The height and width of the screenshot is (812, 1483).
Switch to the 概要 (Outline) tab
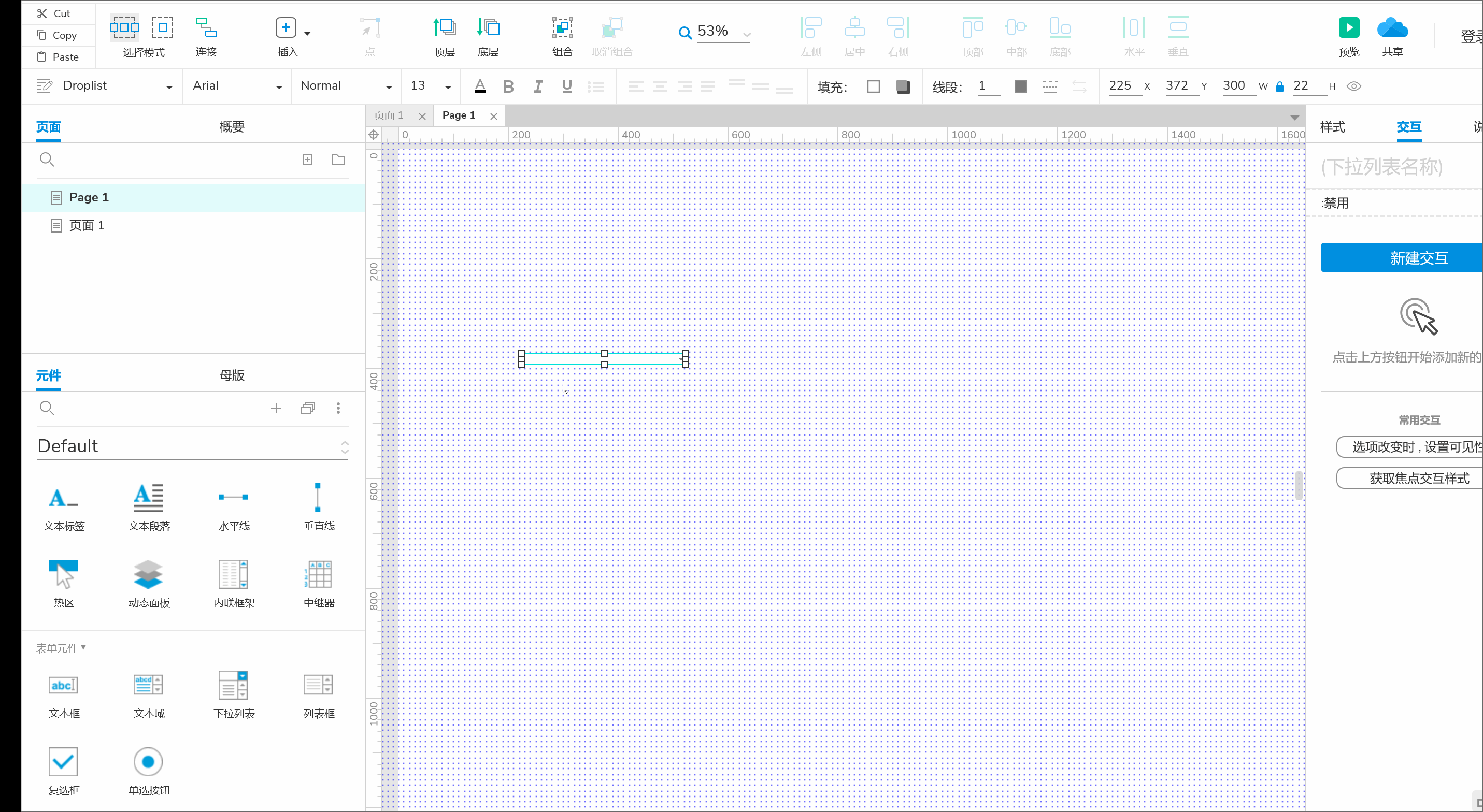point(232,126)
